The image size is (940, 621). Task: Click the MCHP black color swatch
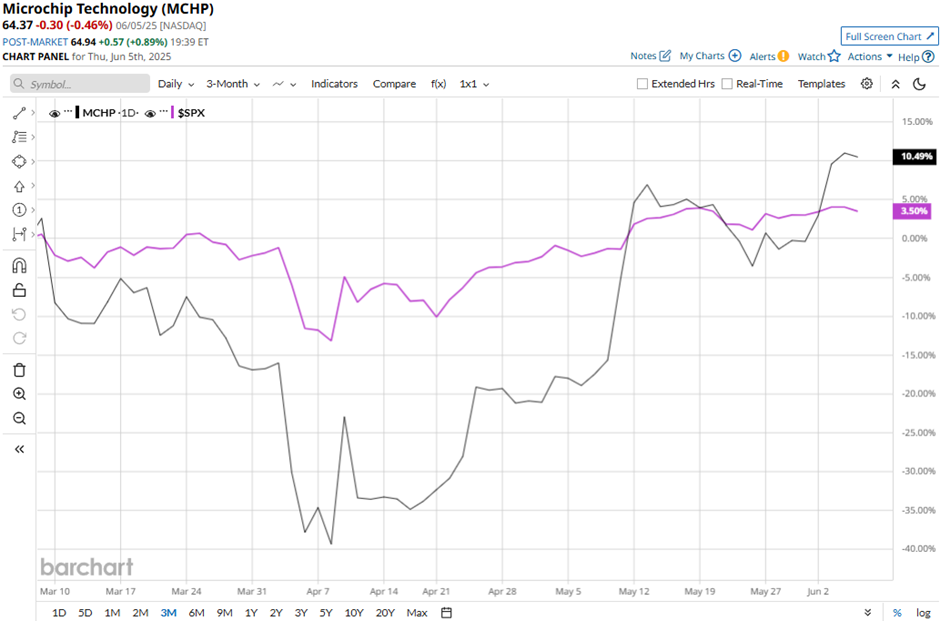click(77, 112)
